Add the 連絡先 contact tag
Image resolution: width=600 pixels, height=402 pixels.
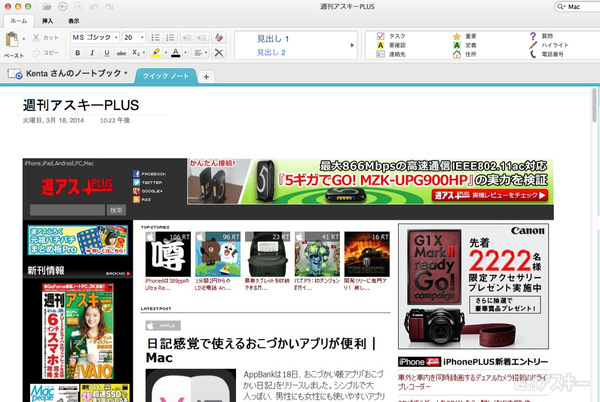pos(391,54)
